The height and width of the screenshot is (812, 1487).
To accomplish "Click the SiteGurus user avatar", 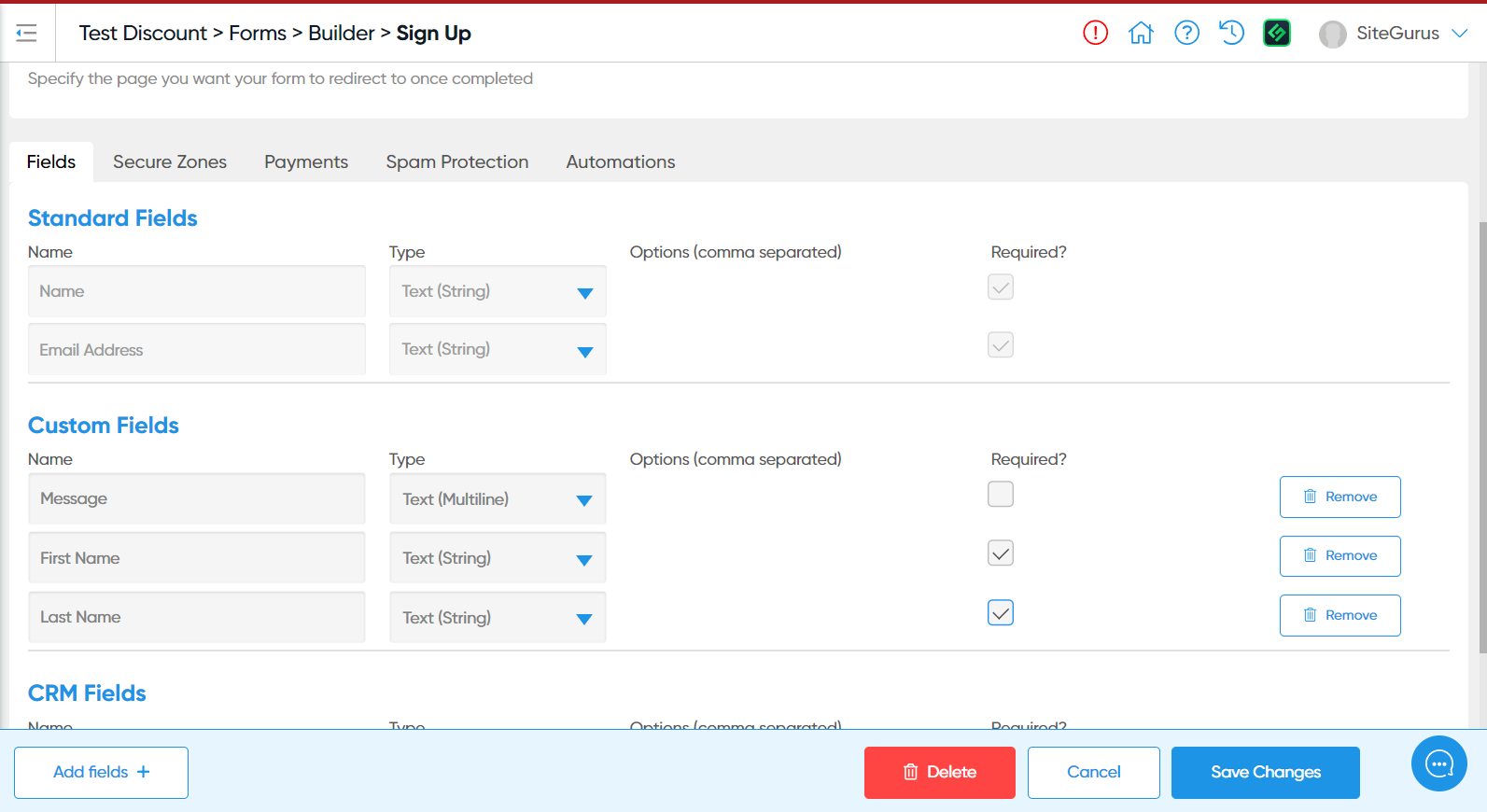I will point(1332,34).
